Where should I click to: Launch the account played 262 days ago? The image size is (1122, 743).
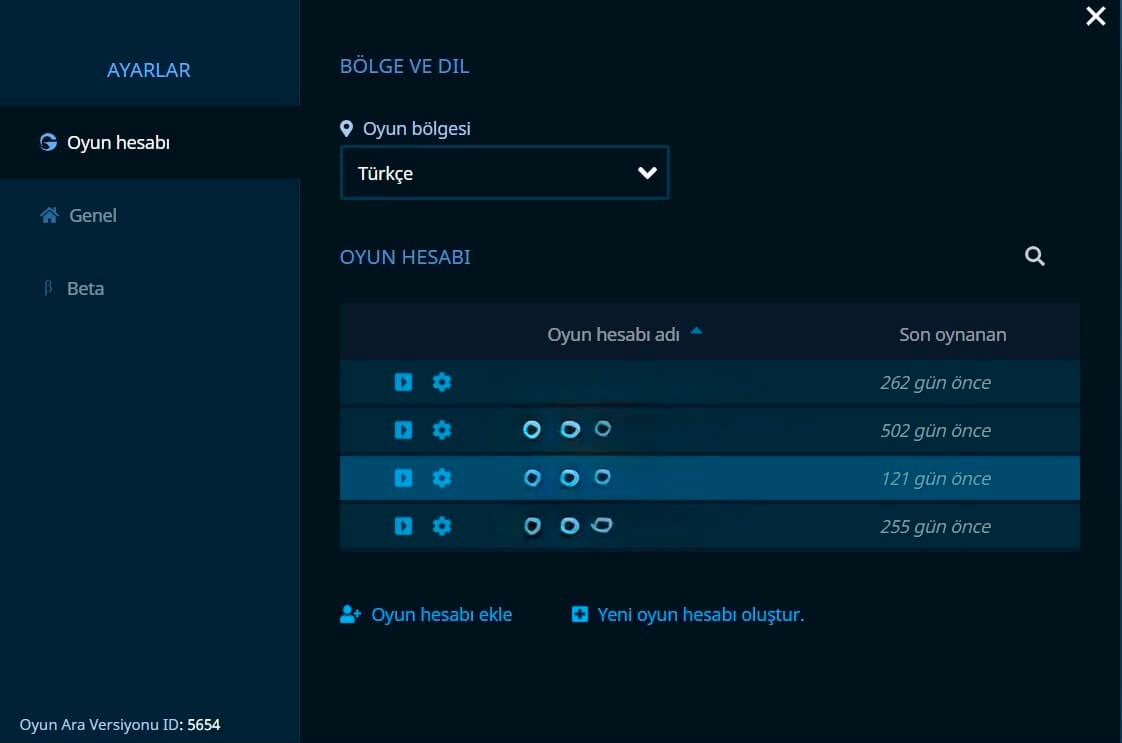404,382
